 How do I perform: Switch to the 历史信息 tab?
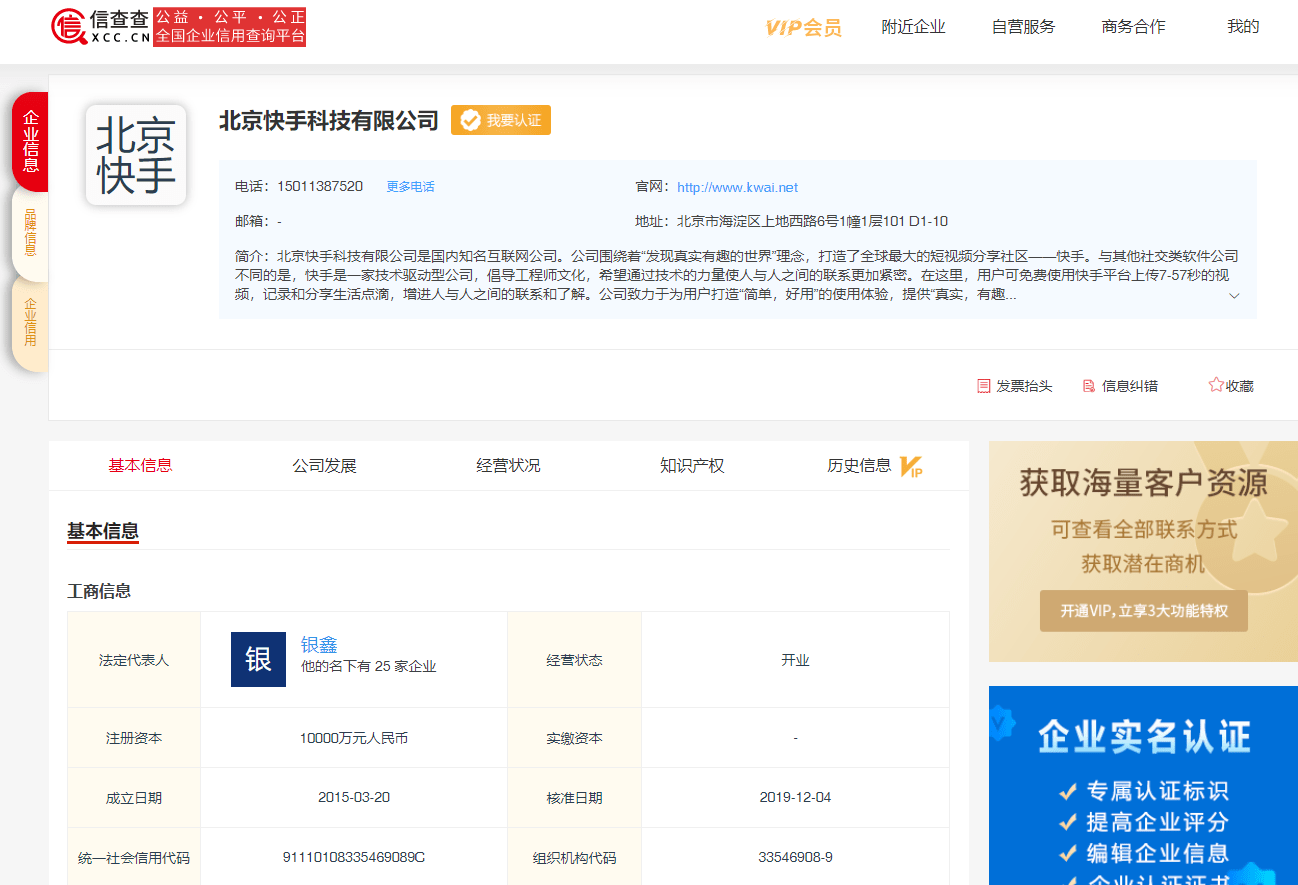859,466
